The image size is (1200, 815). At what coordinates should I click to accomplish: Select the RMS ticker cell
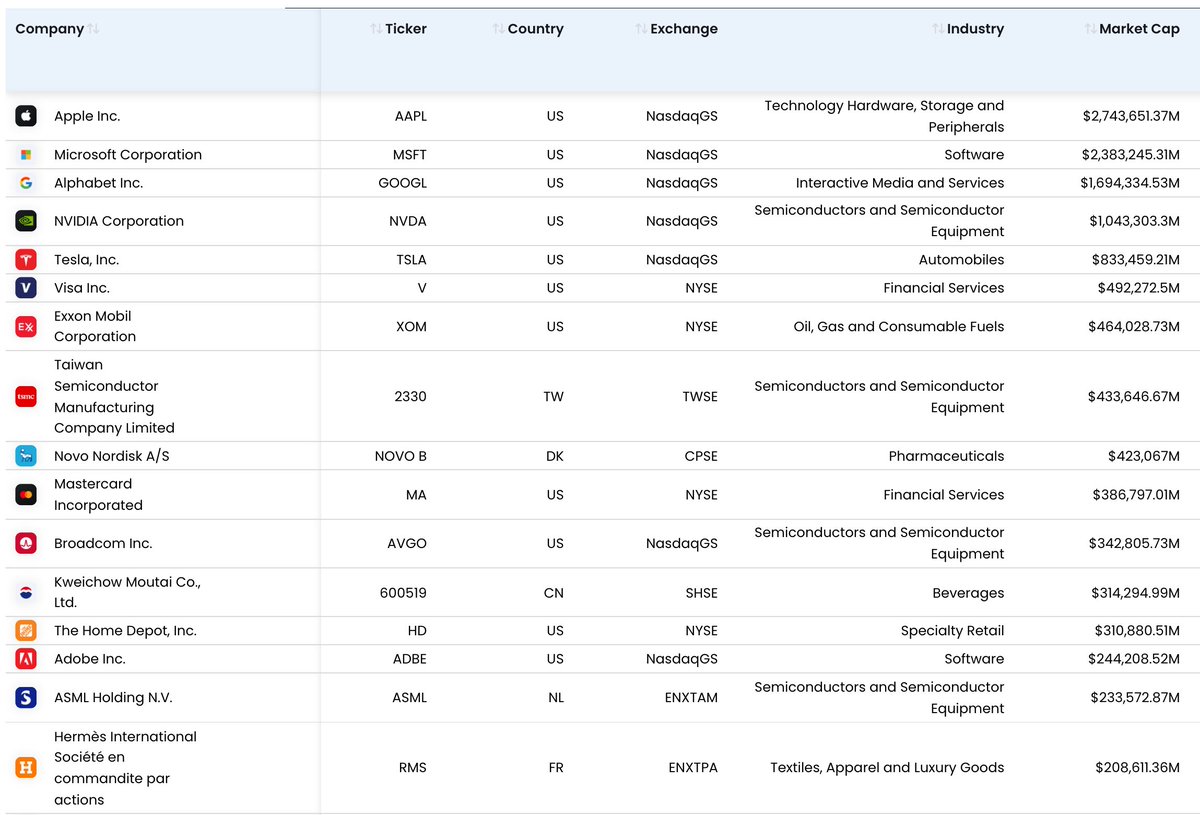pos(412,768)
